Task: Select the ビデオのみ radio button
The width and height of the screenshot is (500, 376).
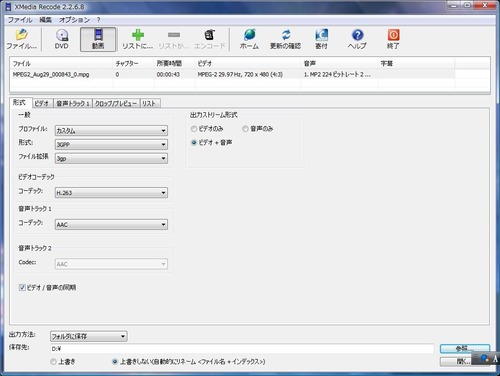Action: tap(194, 129)
